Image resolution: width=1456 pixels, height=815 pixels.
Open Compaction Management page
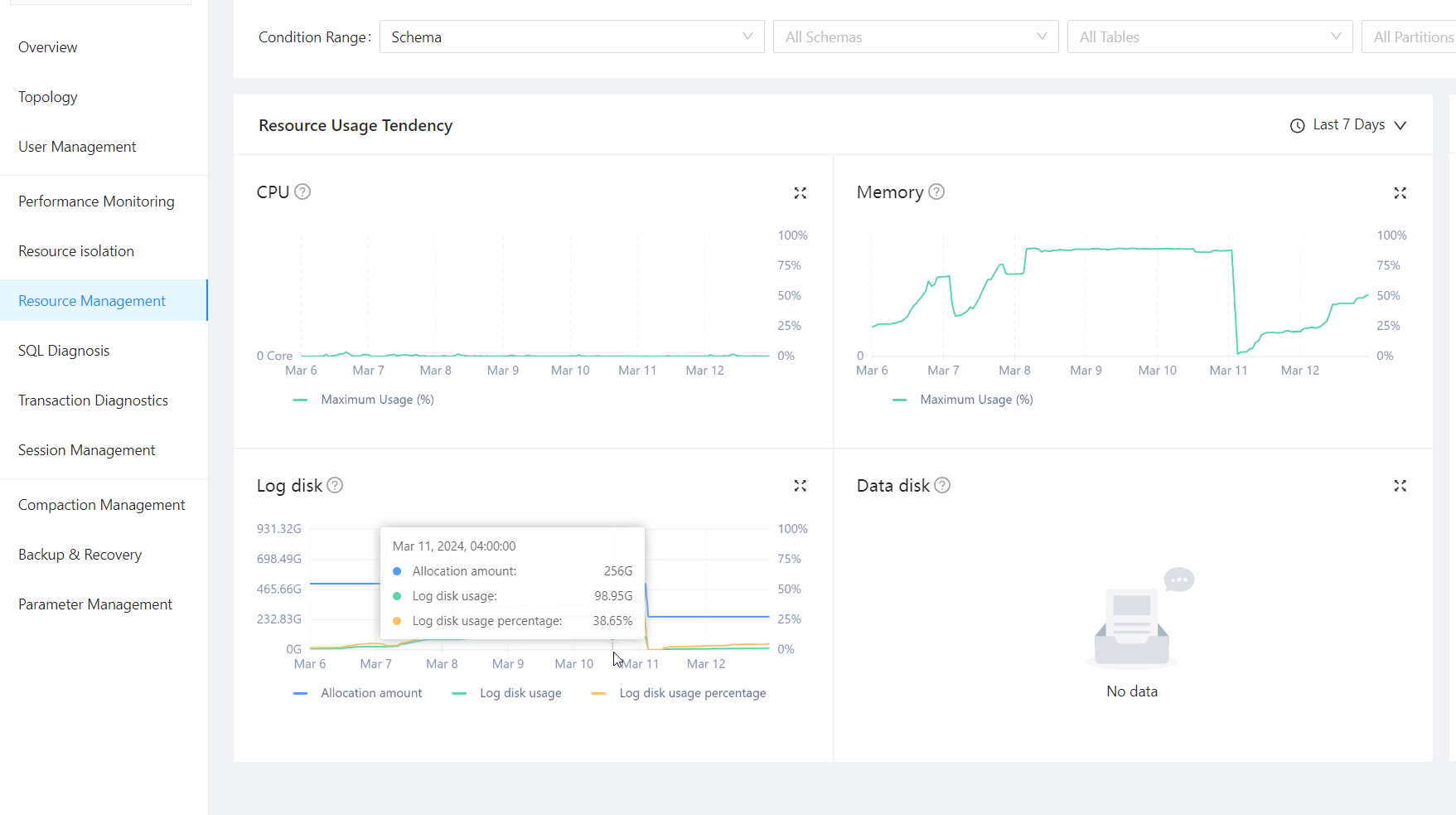click(x=104, y=505)
